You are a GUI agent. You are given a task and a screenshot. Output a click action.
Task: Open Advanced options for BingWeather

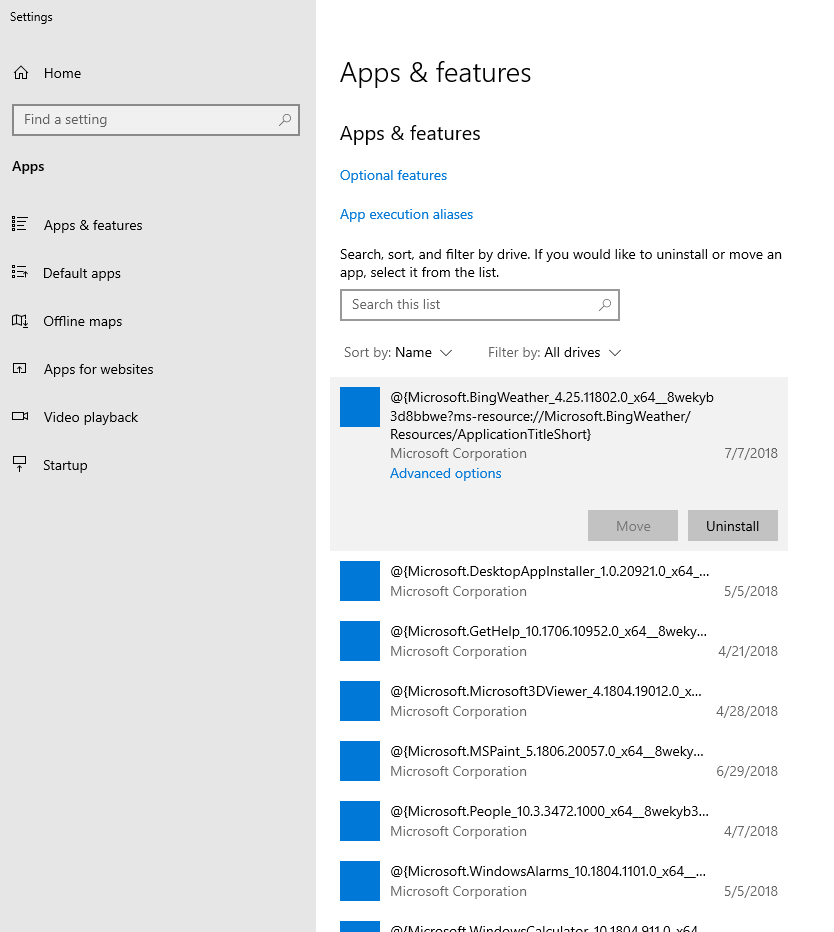[x=445, y=473]
